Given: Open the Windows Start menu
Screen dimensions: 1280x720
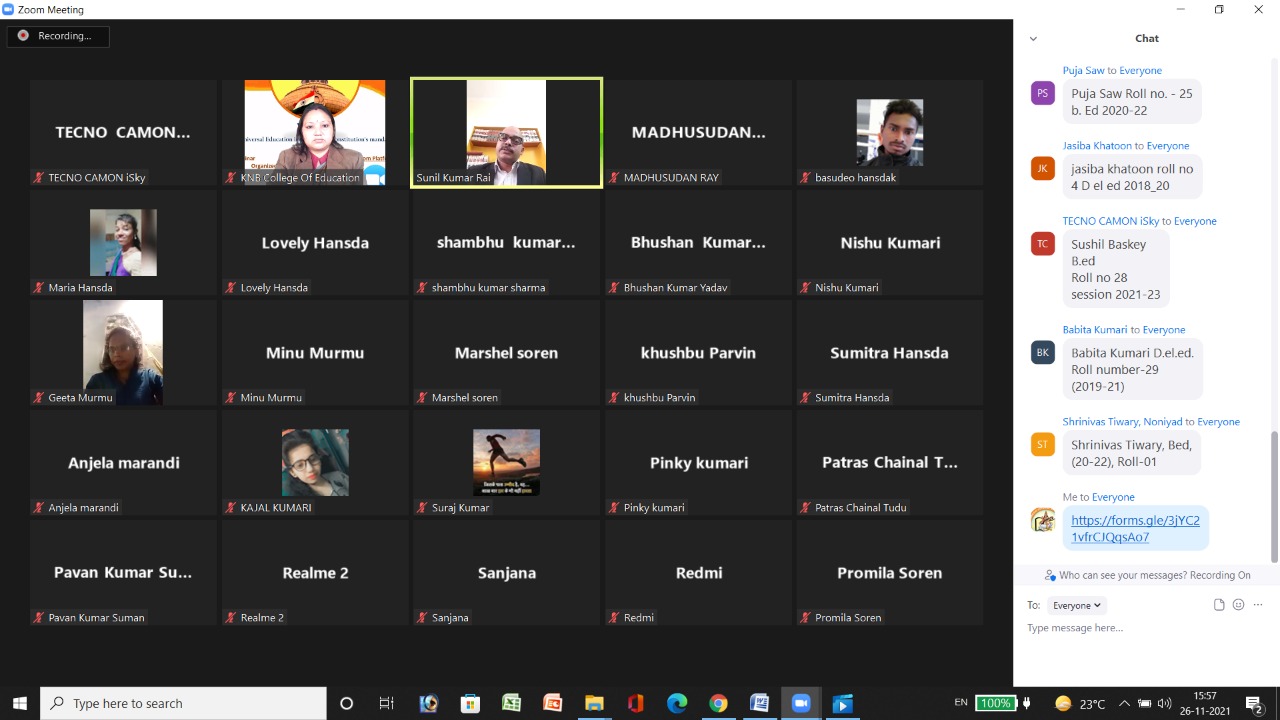Looking at the screenshot, I should [x=19, y=703].
